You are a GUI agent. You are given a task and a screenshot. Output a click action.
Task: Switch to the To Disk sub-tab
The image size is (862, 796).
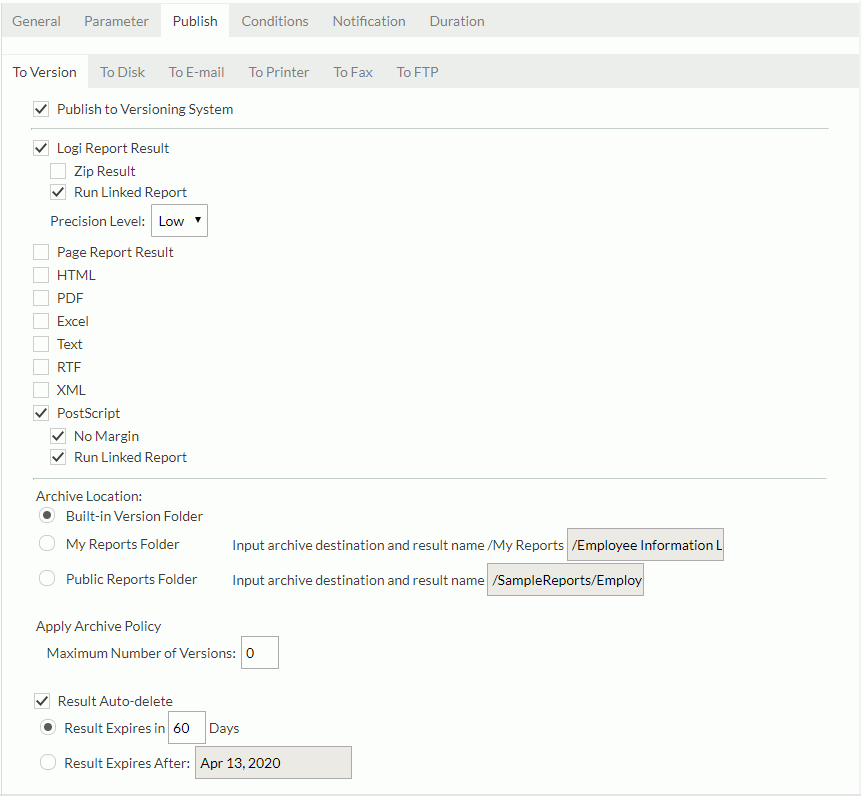(x=122, y=71)
